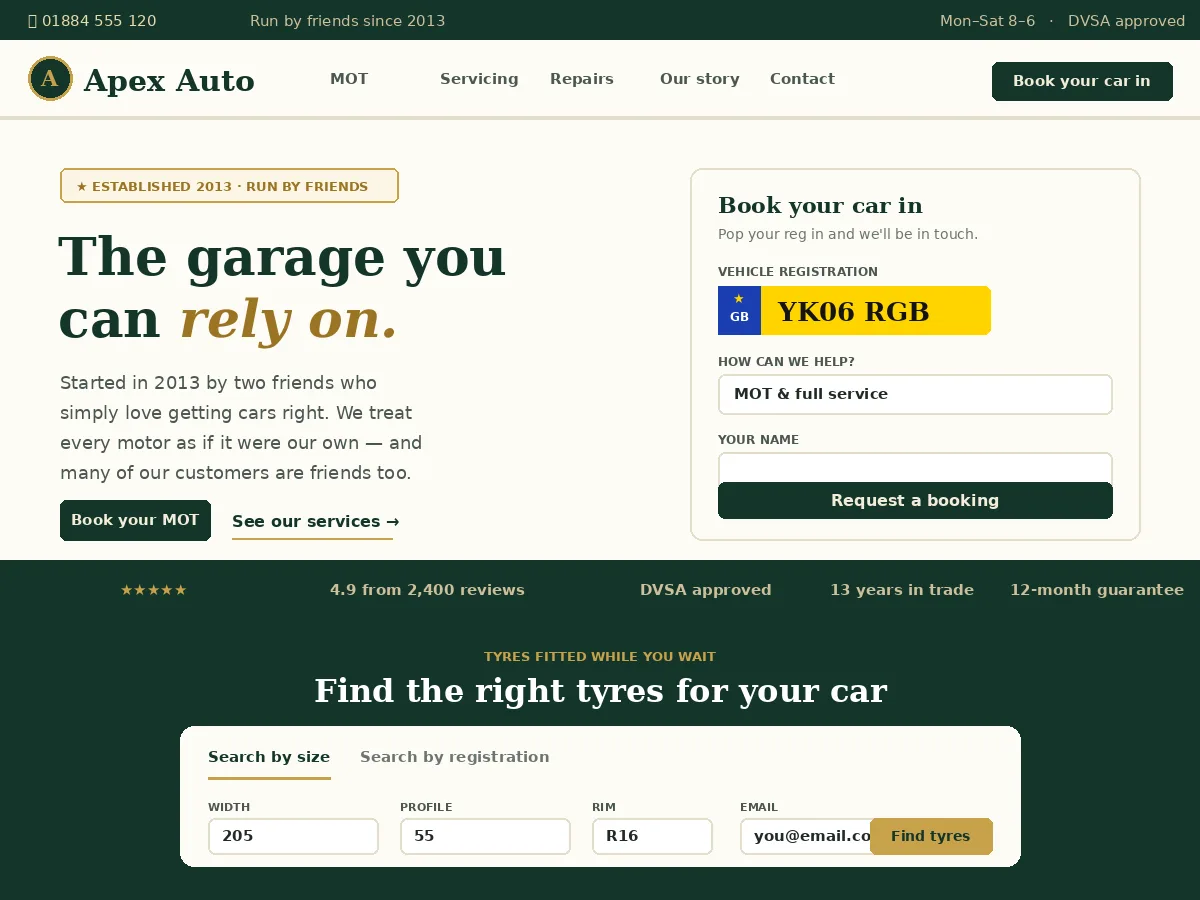Click the YK06 RGB registration field

click(854, 311)
